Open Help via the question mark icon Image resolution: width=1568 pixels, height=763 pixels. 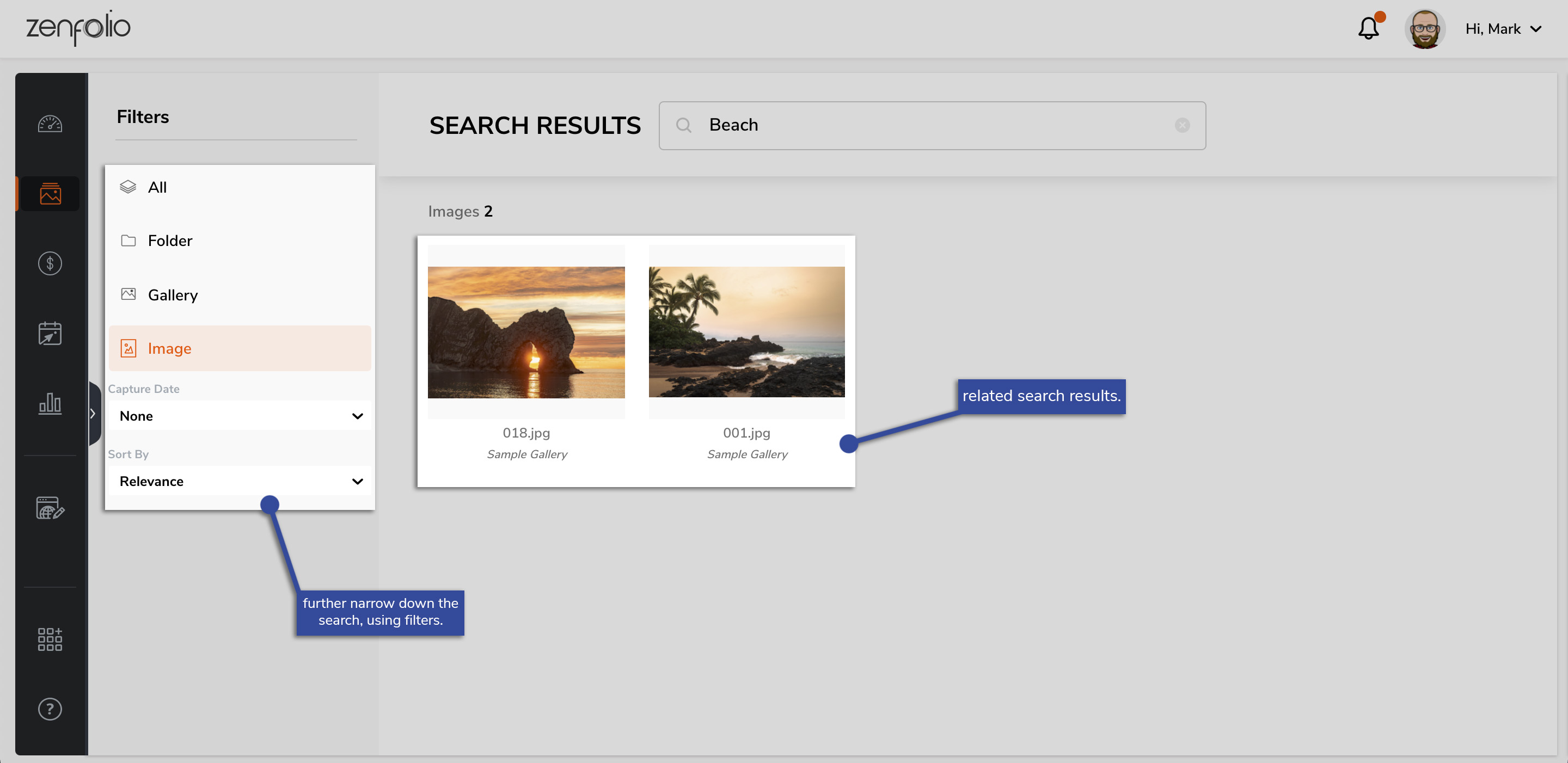tap(50, 709)
